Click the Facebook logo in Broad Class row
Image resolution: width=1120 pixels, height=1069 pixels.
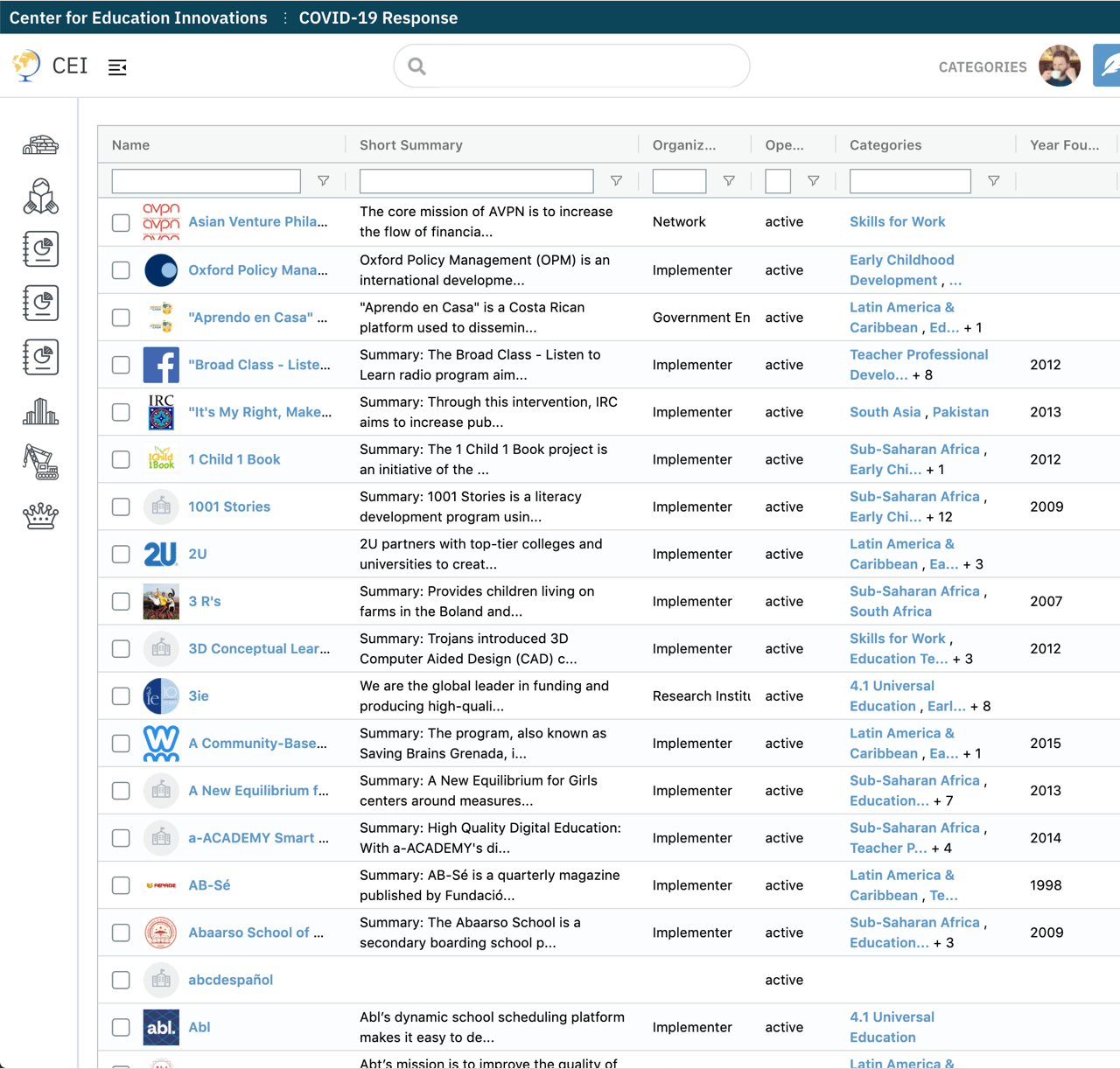(161, 365)
